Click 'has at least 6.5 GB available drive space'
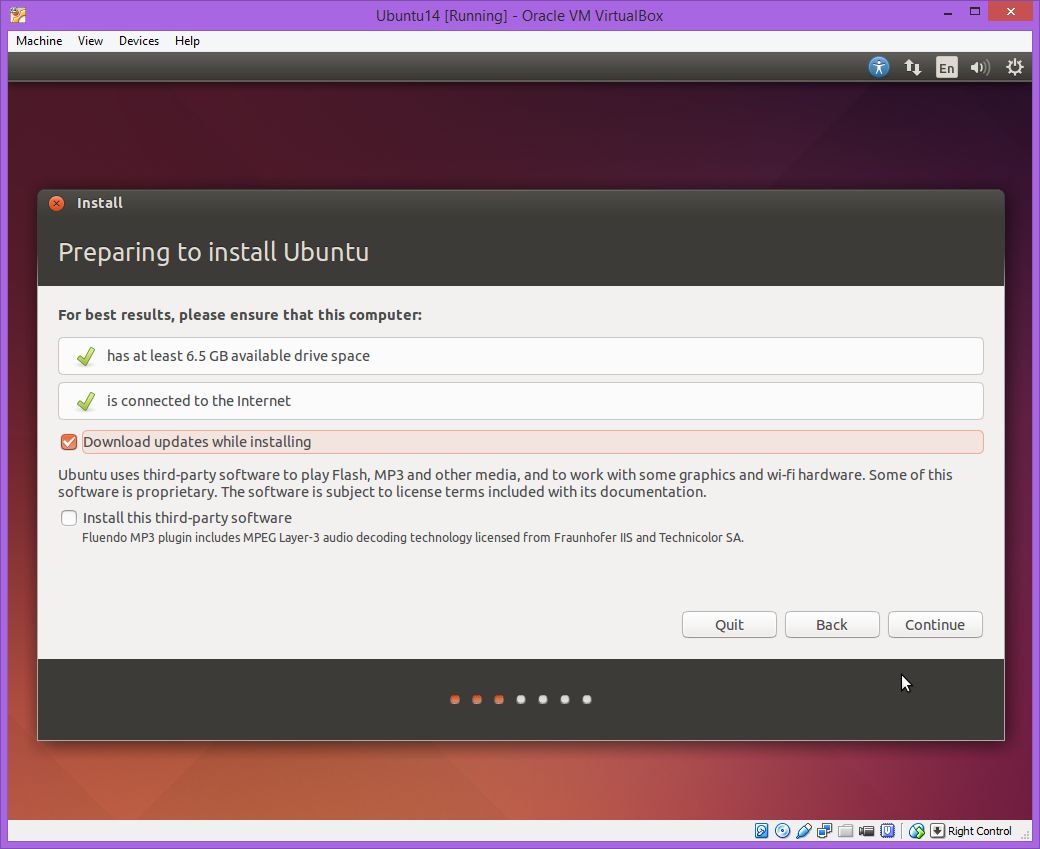The height and width of the screenshot is (849, 1040). click(x=521, y=356)
